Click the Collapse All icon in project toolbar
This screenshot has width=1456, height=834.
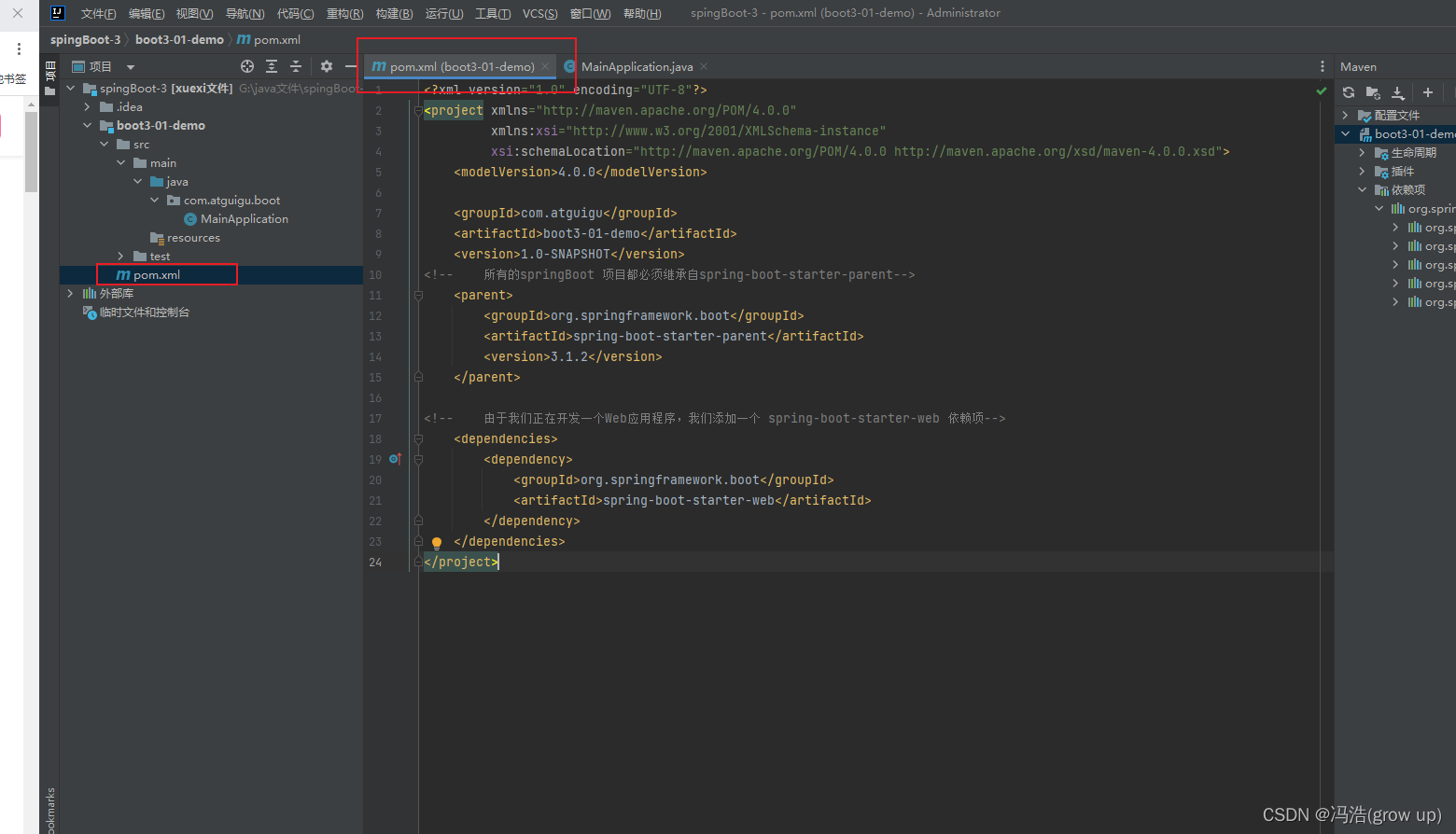(x=296, y=66)
